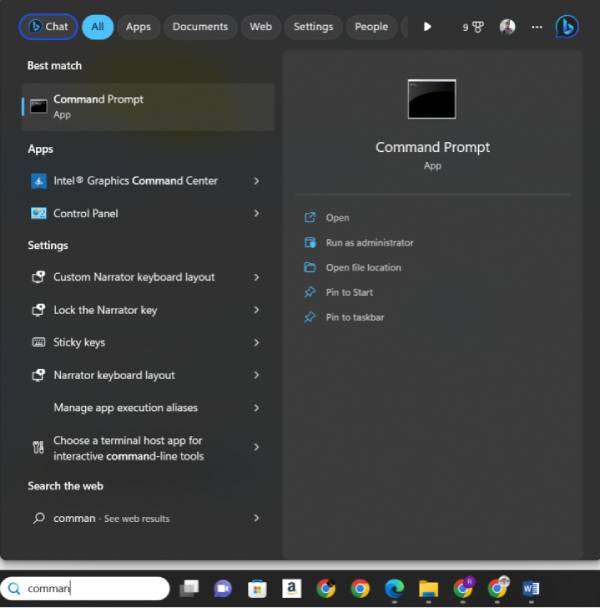Open Choose a terminal host app setting
The height and width of the screenshot is (608, 600).
(x=148, y=448)
